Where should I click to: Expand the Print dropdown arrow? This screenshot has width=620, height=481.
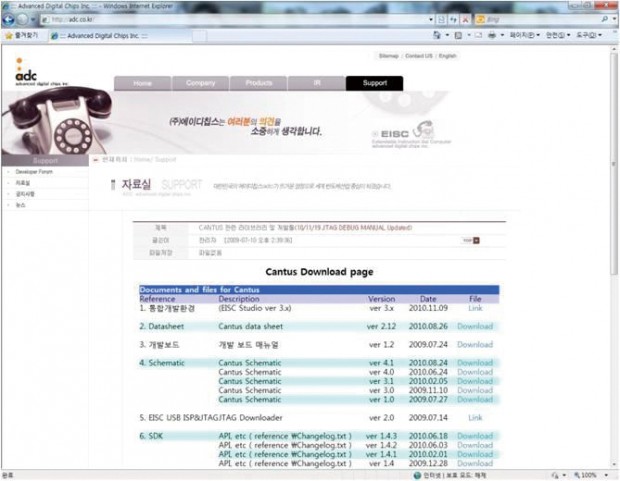pos(502,35)
